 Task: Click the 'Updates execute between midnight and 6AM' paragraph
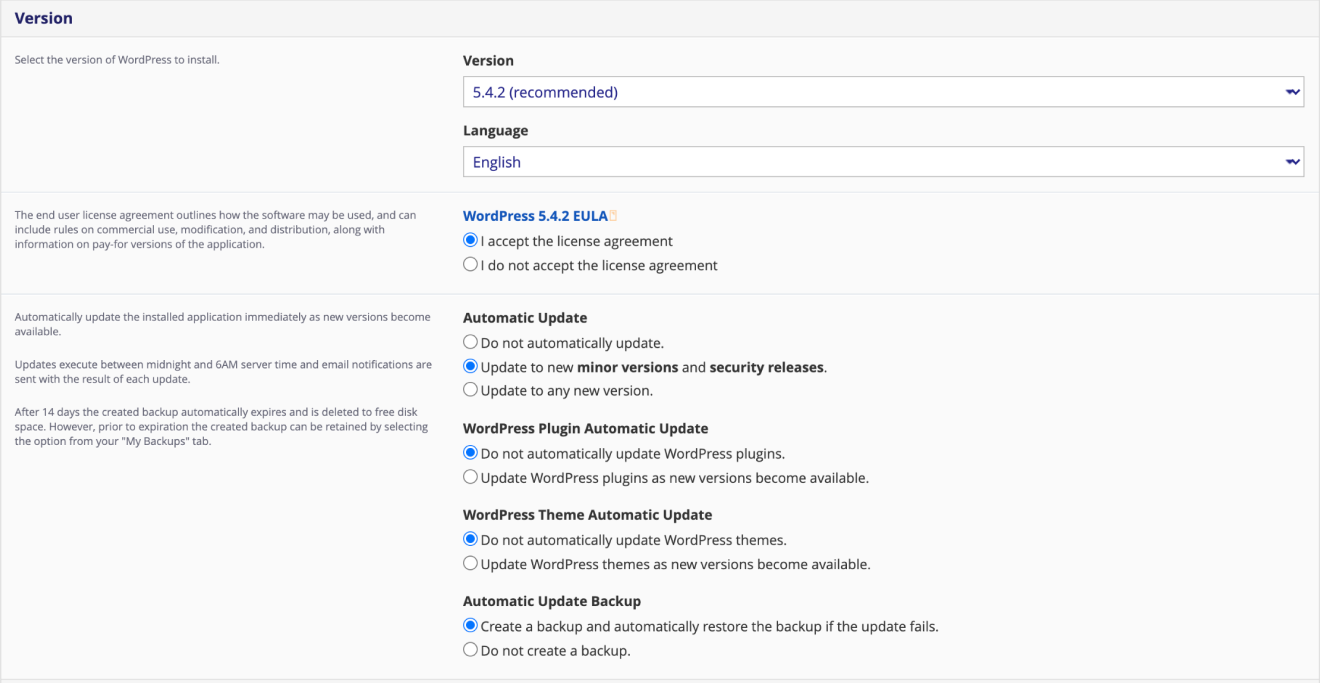[x=223, y=372]
